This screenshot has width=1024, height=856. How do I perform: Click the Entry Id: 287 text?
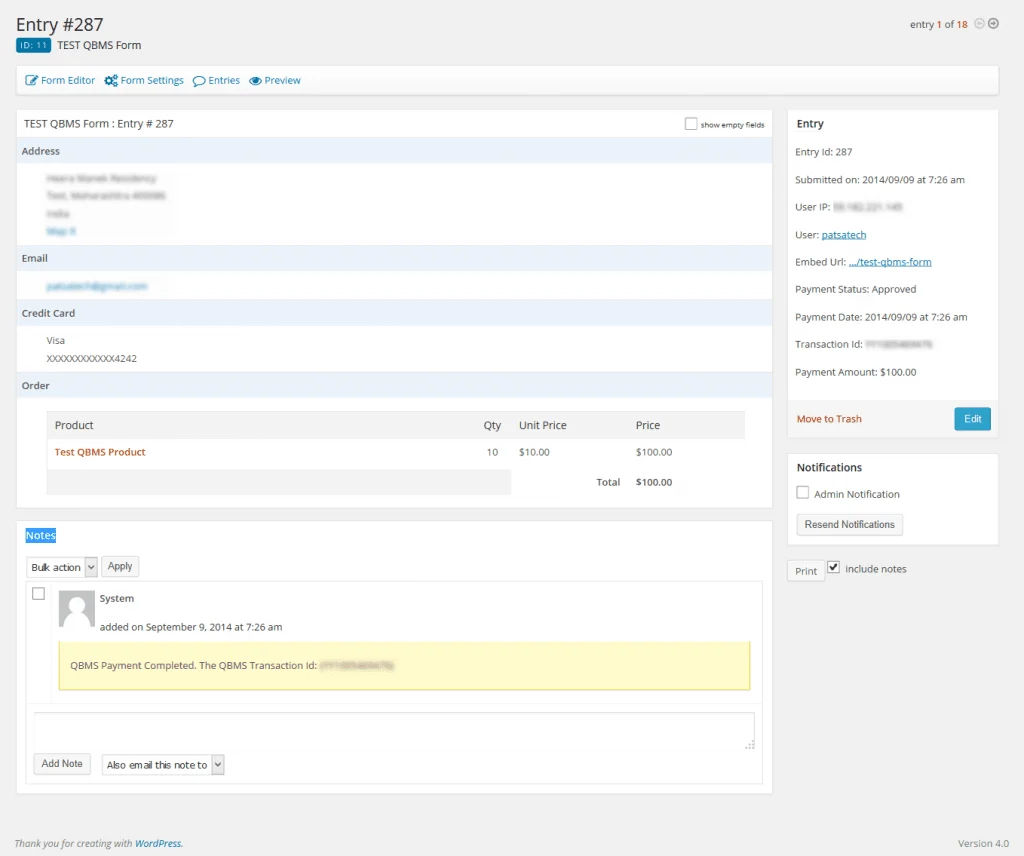pos(824,151)
